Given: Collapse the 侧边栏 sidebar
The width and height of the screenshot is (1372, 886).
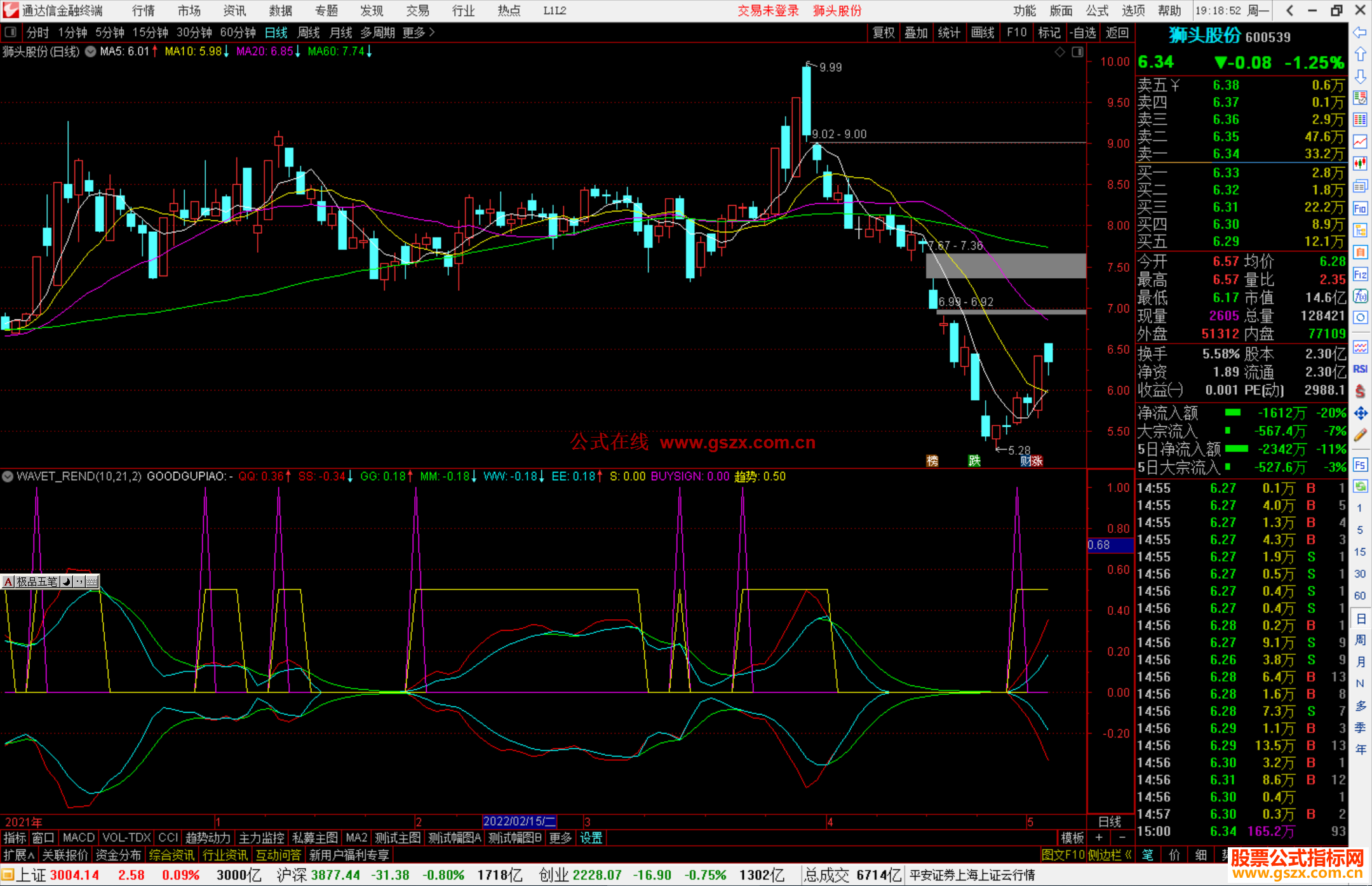Looking at the screenshot, I should (1110, 855).
